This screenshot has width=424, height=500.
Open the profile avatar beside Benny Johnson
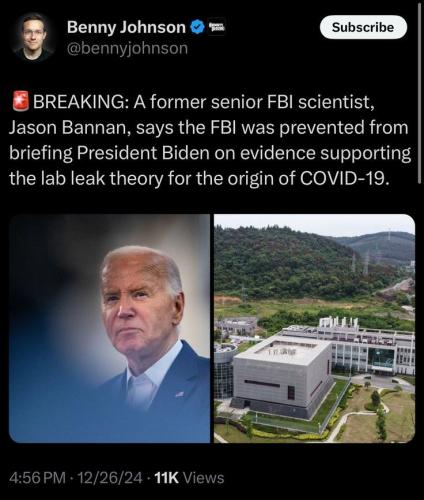(x=33, y=37)
